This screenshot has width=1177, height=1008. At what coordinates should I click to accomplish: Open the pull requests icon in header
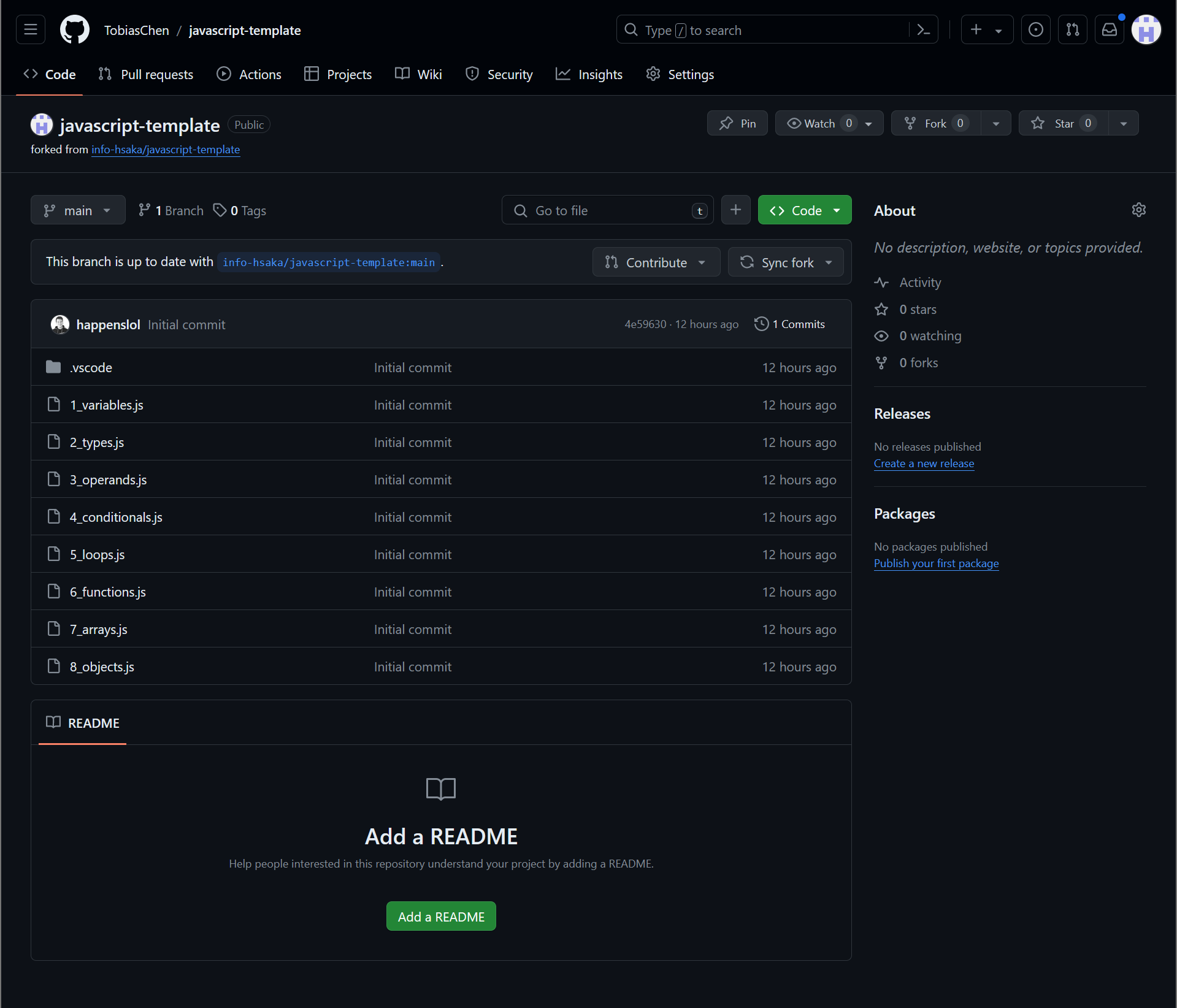tap(1072, 29)
